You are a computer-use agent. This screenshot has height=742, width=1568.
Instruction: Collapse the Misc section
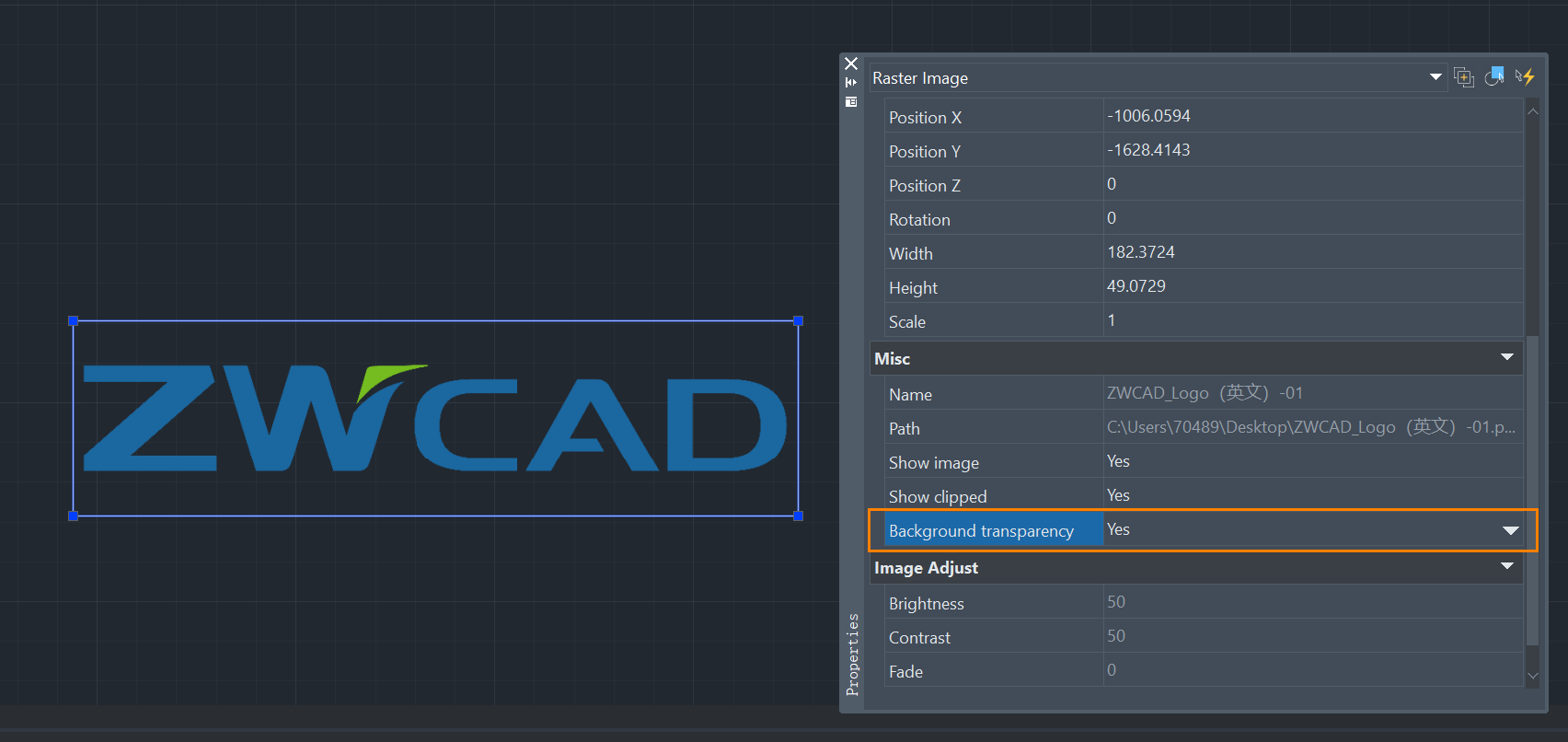1507,357
